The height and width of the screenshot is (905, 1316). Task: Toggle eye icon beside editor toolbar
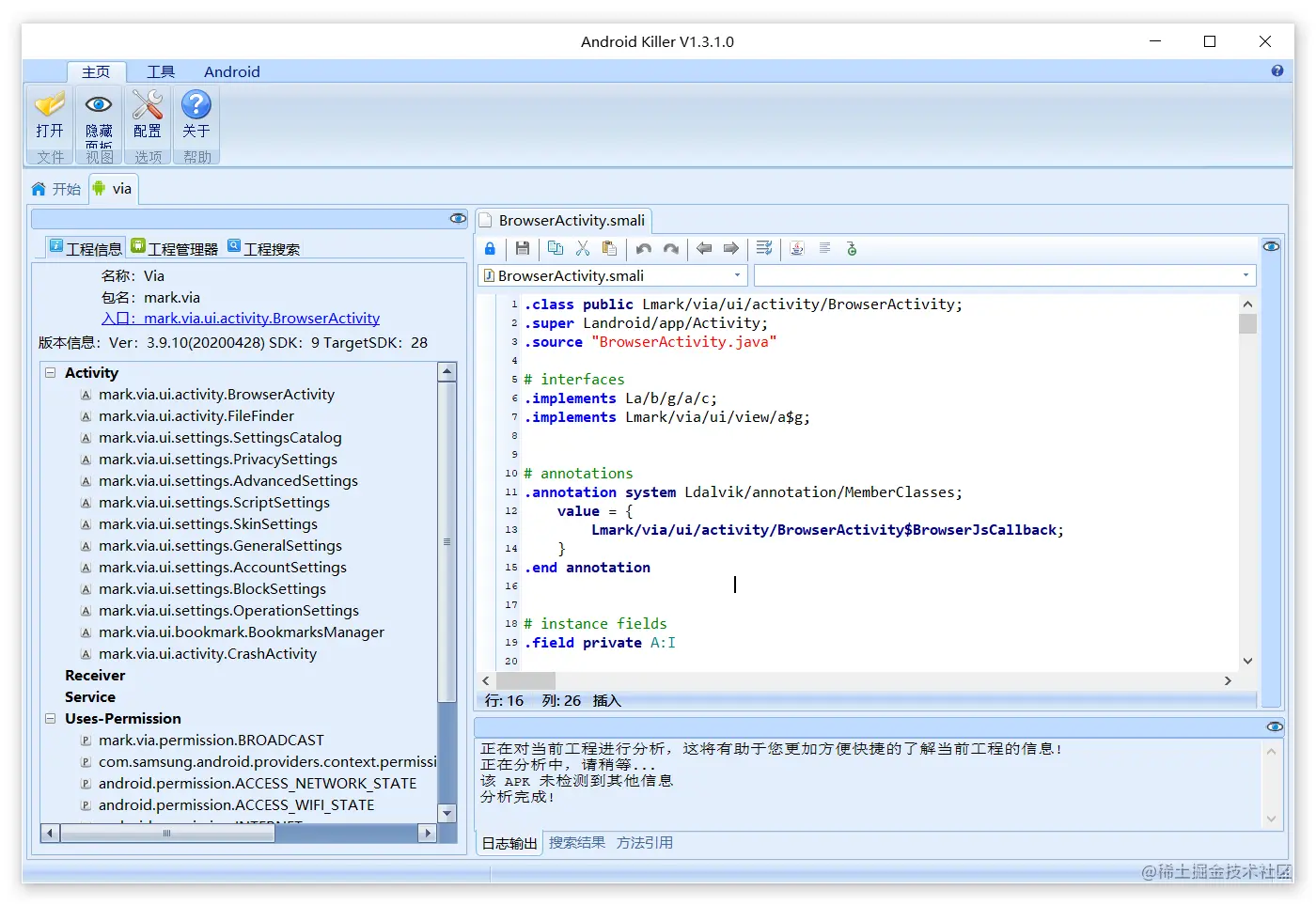1271,246
